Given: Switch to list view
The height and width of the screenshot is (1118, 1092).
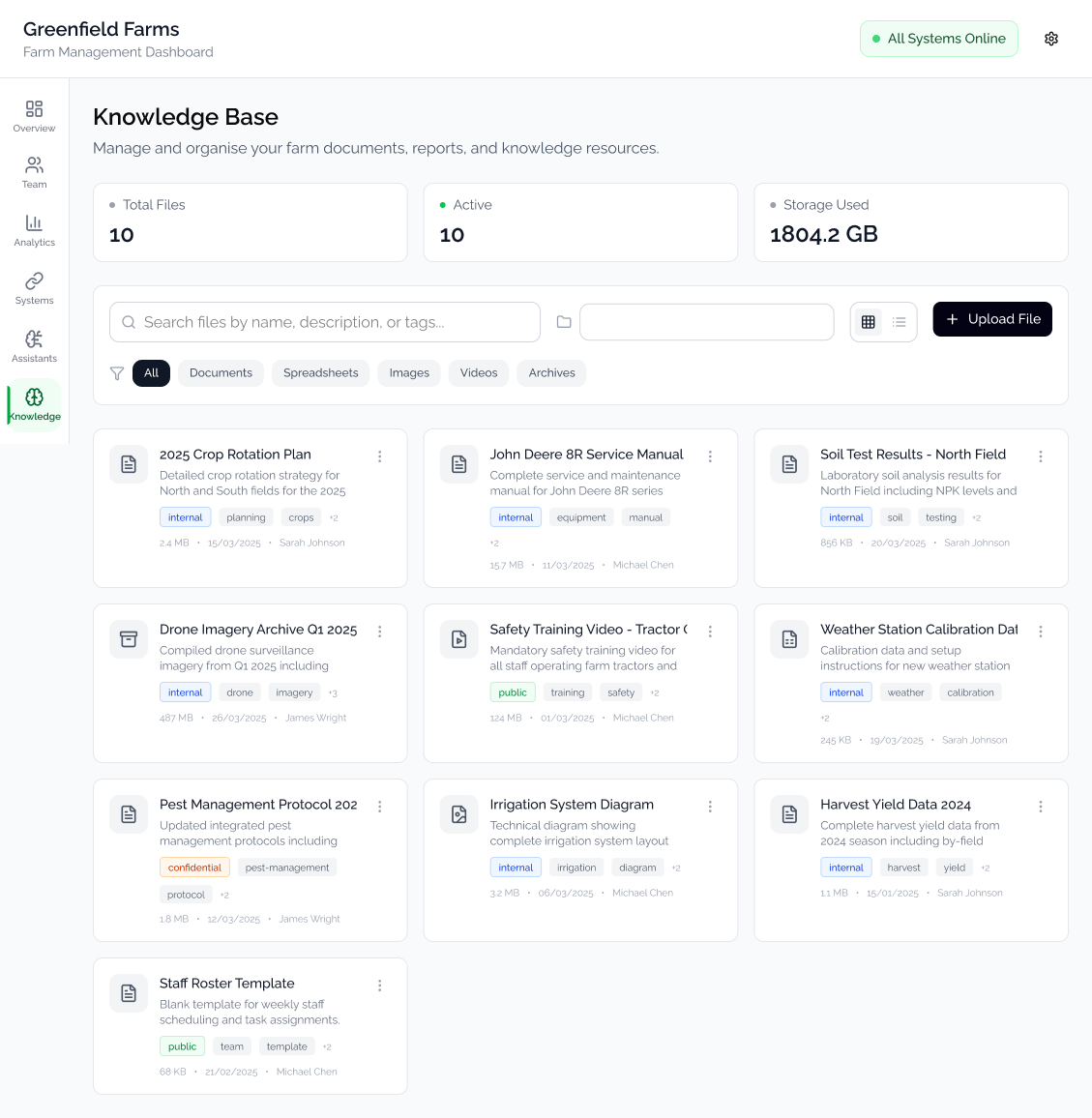Looking at the screenshot, I should tap(900, 322).
